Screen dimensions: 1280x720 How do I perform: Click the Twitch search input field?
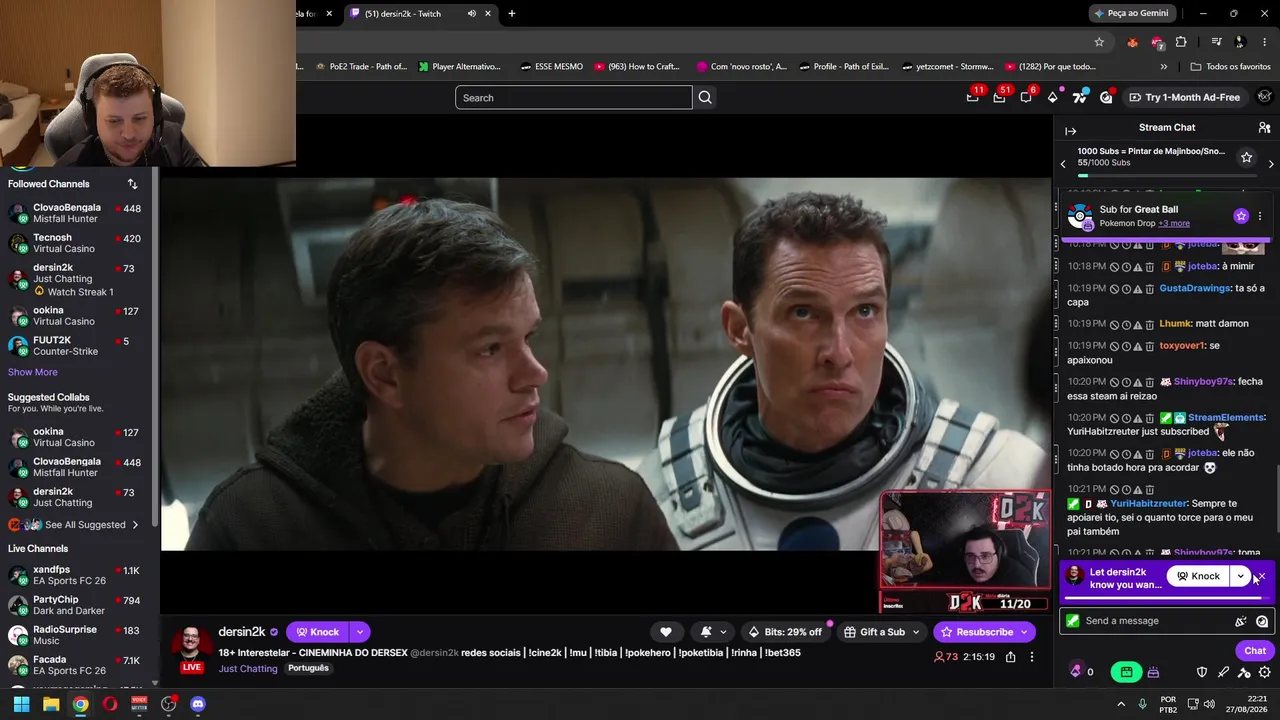pos(574,97)
